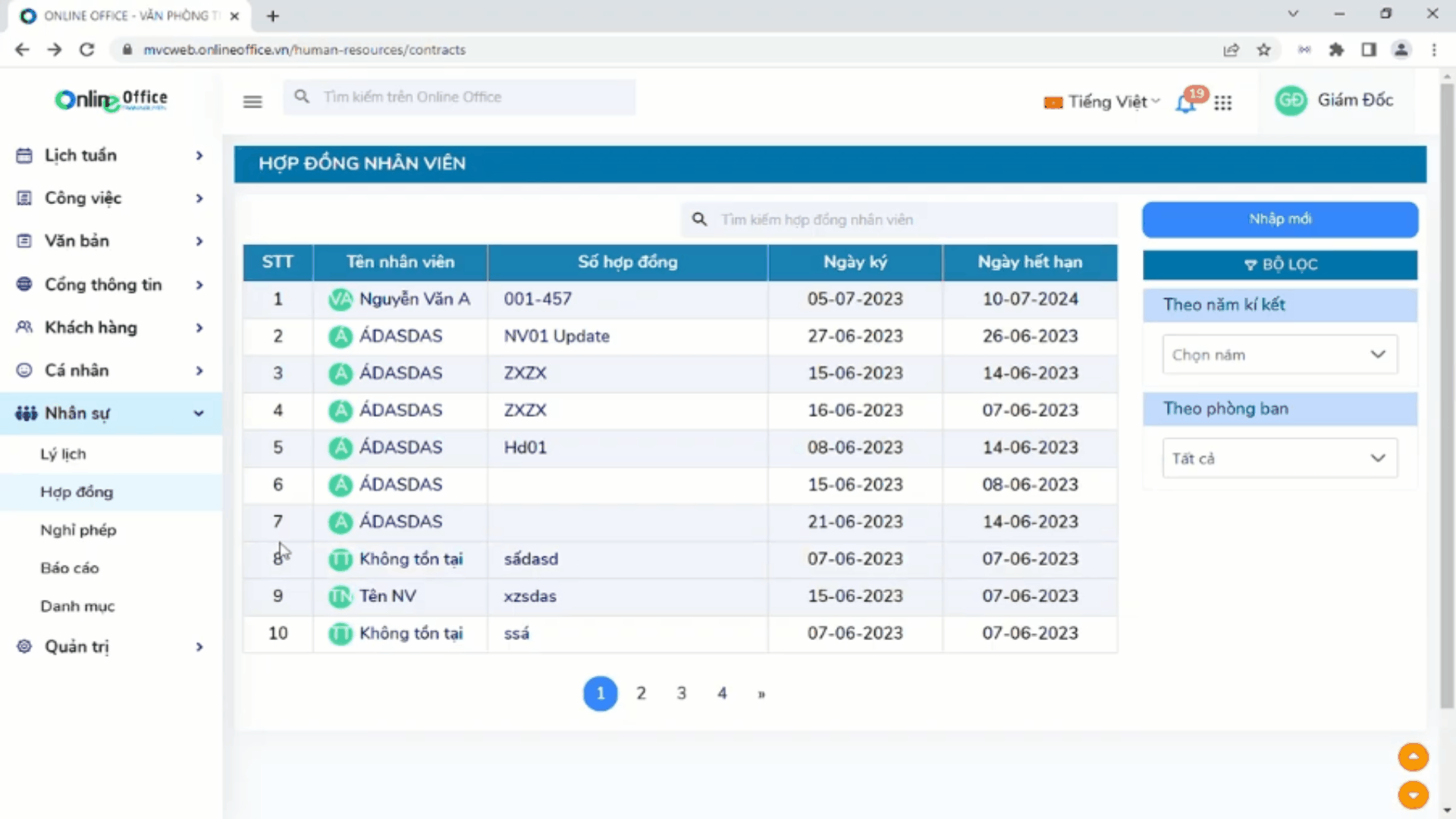1456x819 pixels.
Task: Open the notification bell icon
Action: [1185, 103]
